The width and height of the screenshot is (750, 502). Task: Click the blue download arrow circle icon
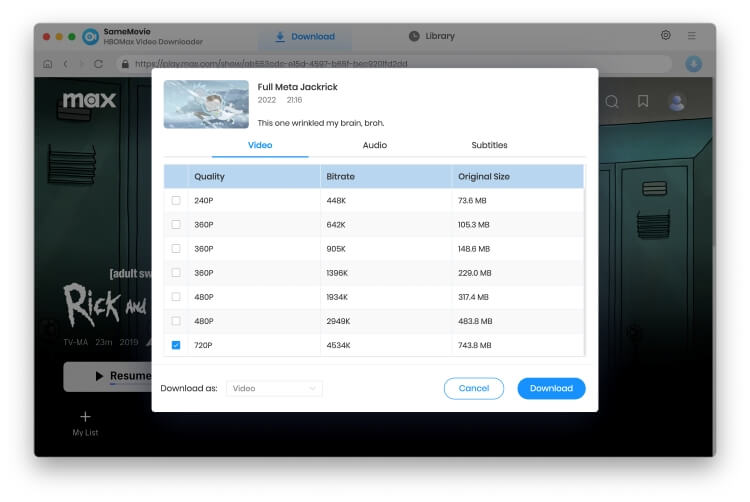tap(693, 64)
